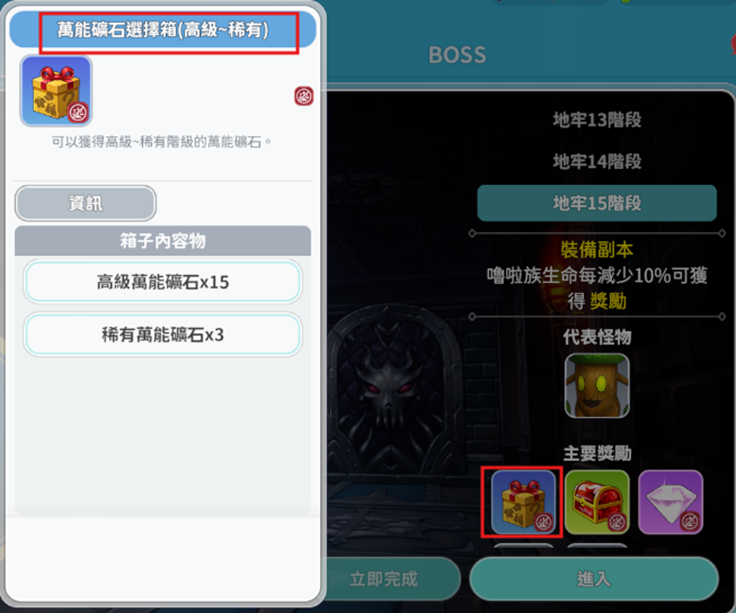Screen dimensions: 736x613
Task: Select 地牢14階段 stage
Action: coord(597,161)
